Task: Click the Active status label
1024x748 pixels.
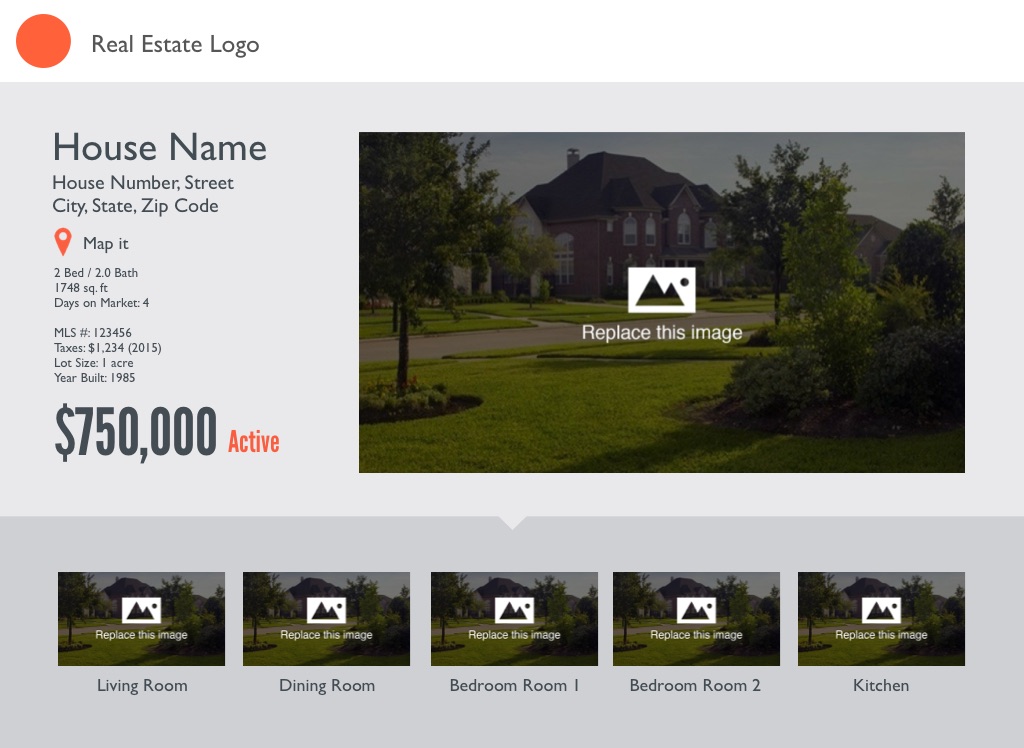Action: click(254, 442)
